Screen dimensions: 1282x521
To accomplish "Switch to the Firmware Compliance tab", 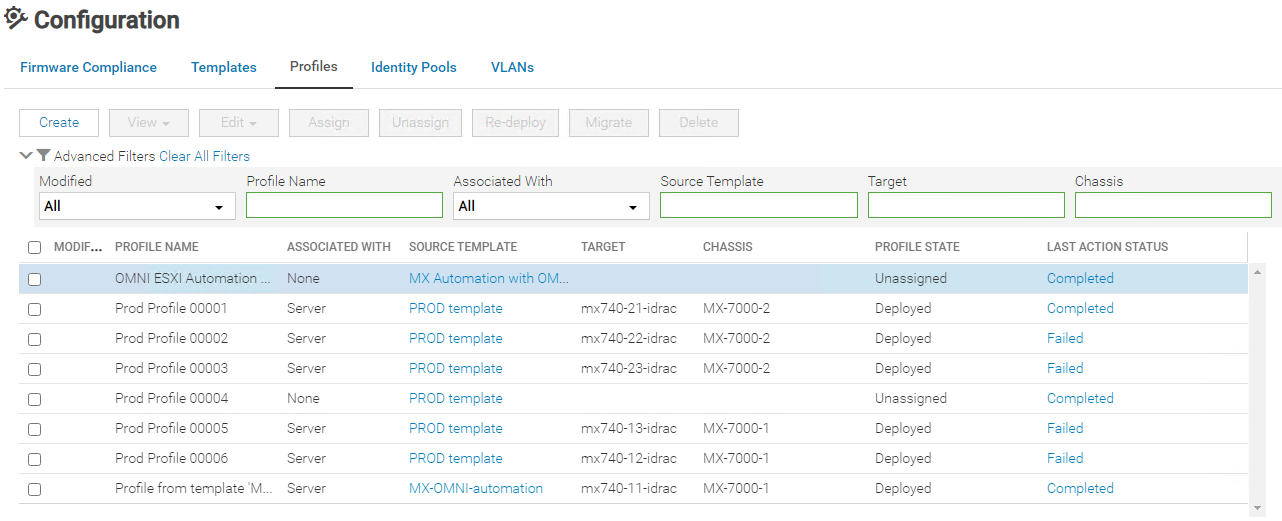I will (x=88, y=68).
